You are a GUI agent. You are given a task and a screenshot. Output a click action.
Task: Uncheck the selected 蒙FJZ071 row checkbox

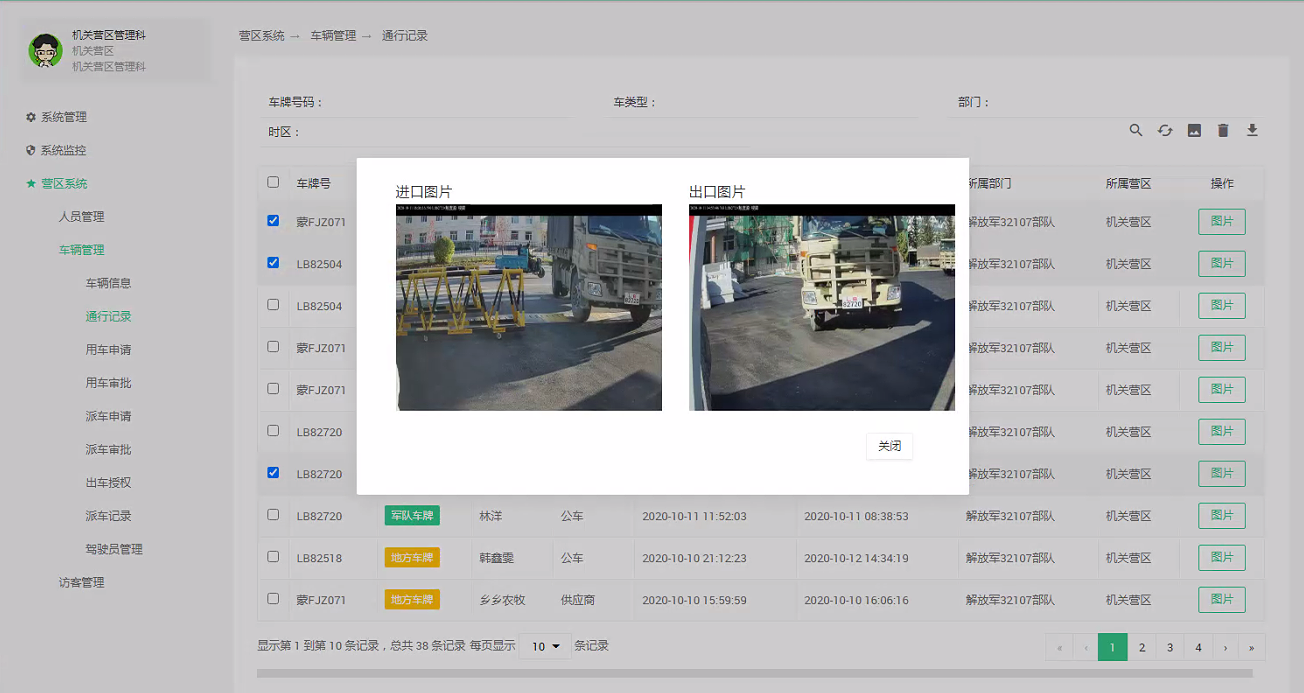(x=273, y=220)
